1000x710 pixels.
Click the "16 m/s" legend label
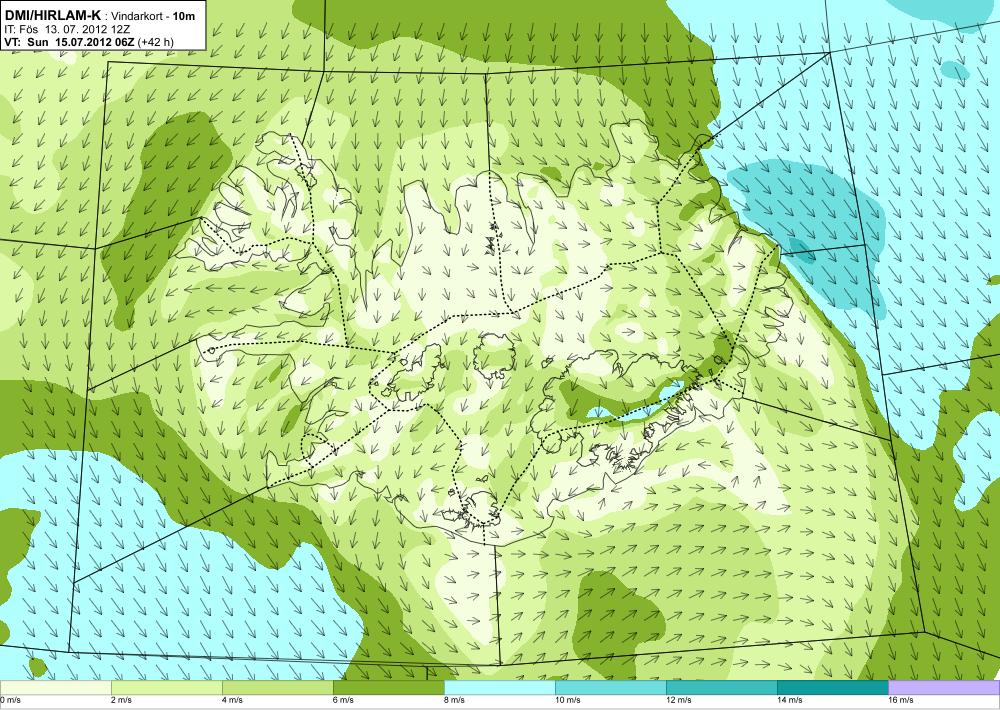pos(901,700)
